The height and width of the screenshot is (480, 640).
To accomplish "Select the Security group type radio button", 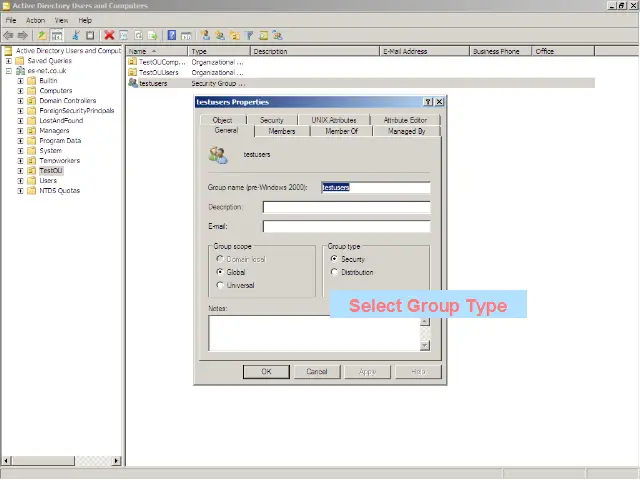I will pos(334,259).
